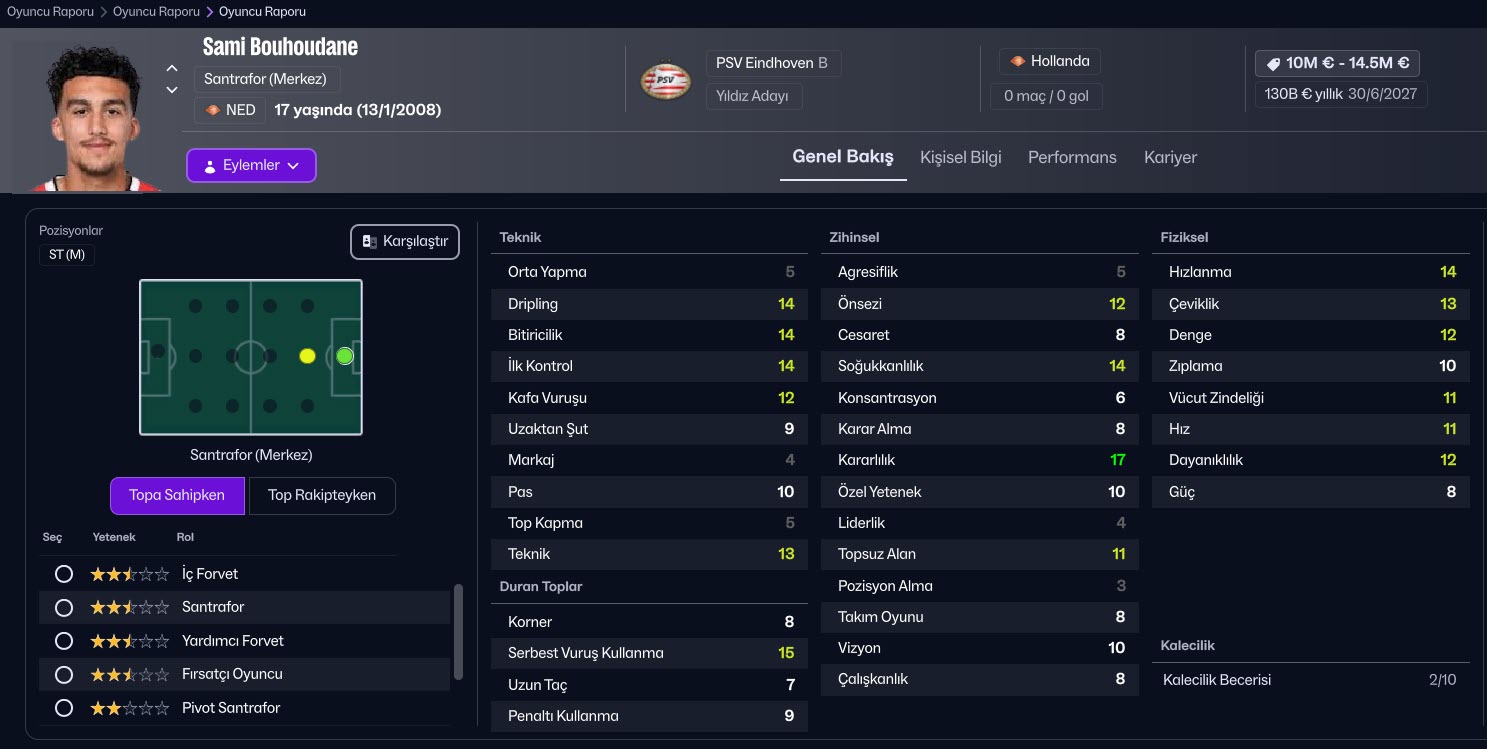Select the İç Forvet role radio button
Image resolution: width=1487 pixels, height=749 pixels.
click(64, 574)
